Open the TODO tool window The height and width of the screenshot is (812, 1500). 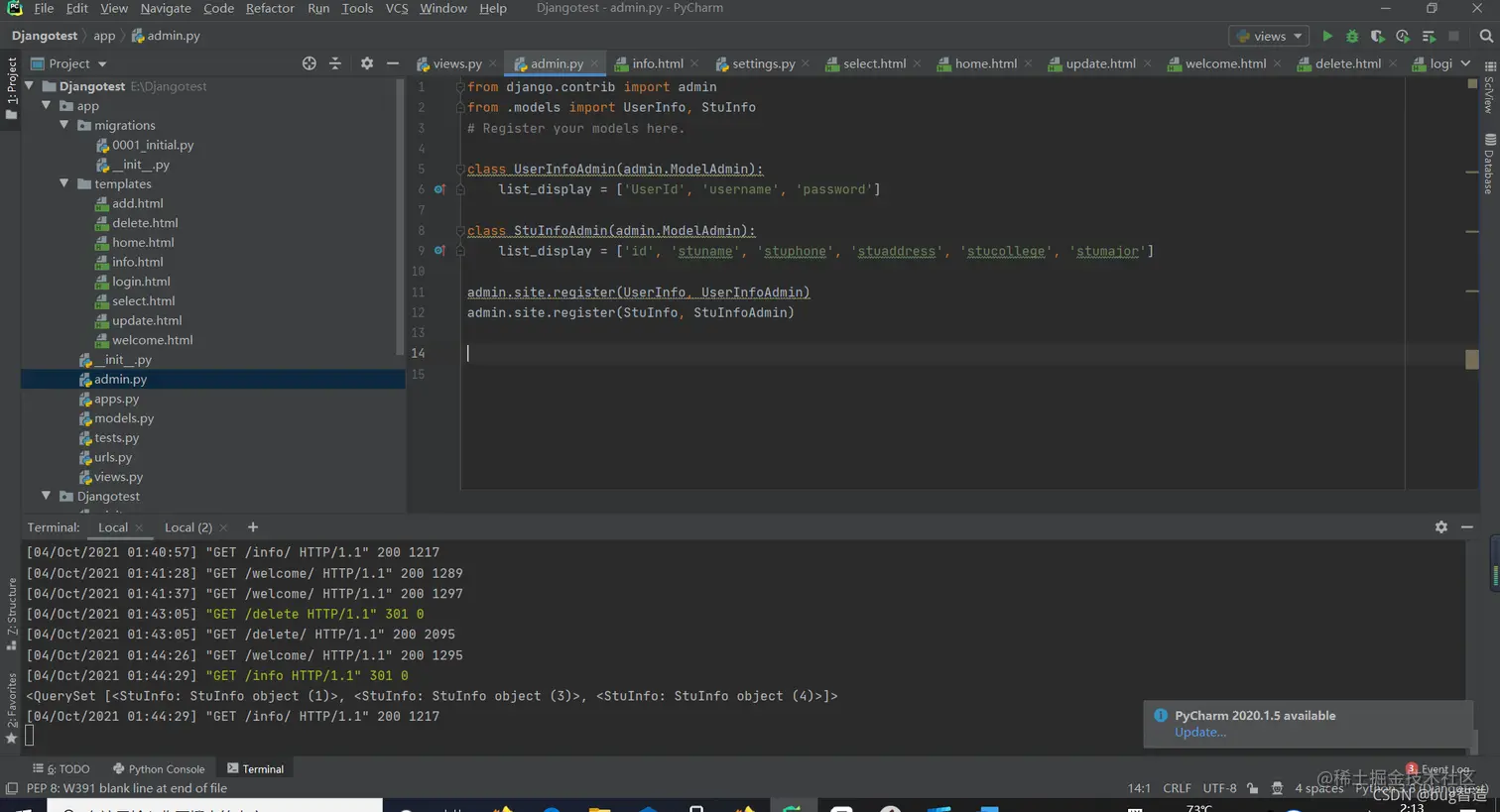[x=62, y=769]
